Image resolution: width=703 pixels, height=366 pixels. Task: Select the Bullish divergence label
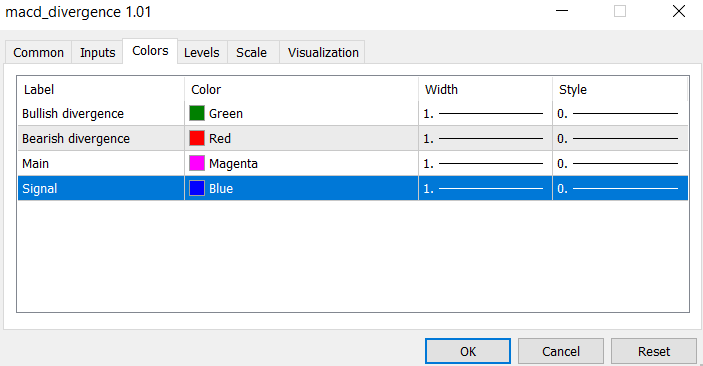73,114
